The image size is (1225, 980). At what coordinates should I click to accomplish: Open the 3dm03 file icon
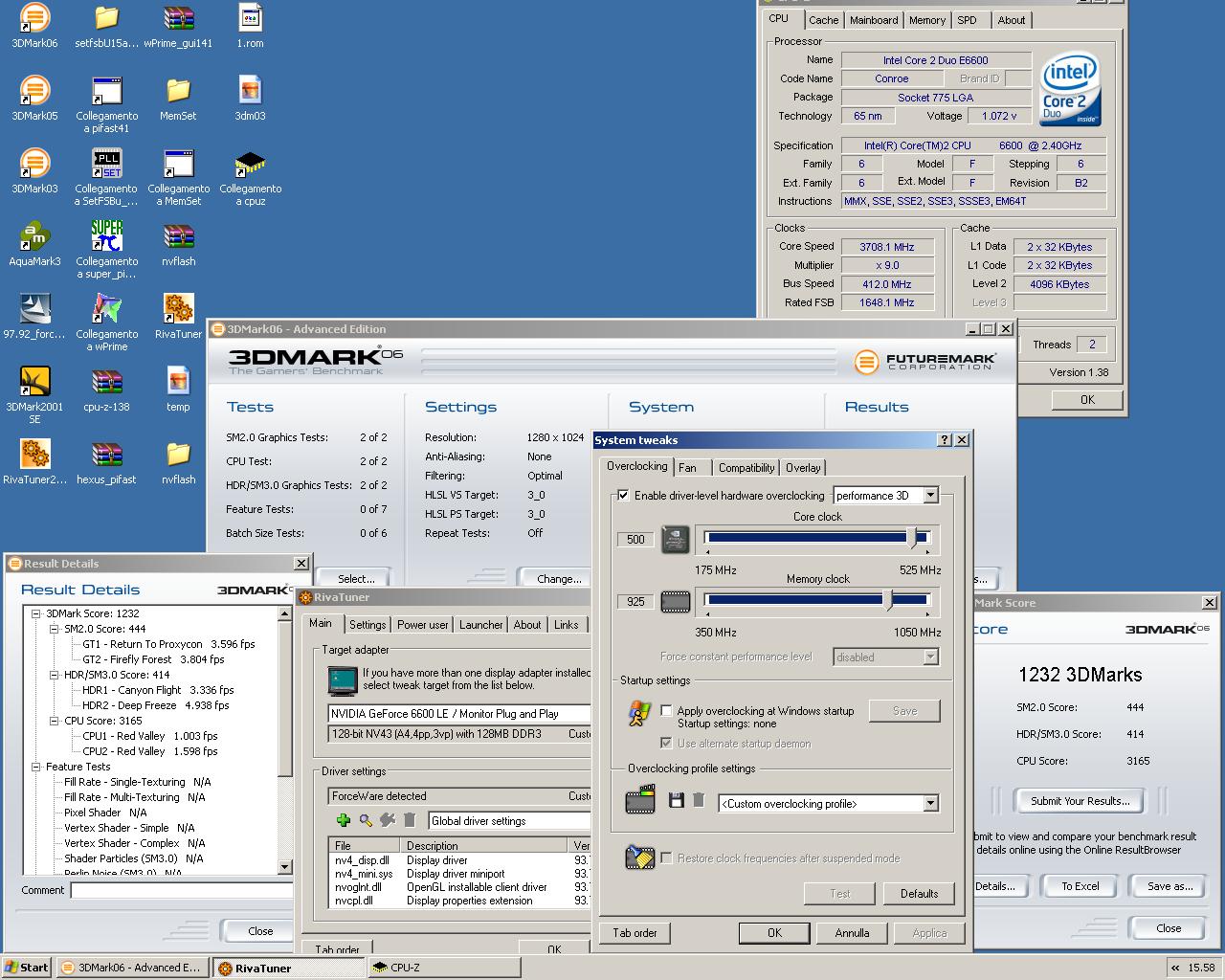[250, 98]
